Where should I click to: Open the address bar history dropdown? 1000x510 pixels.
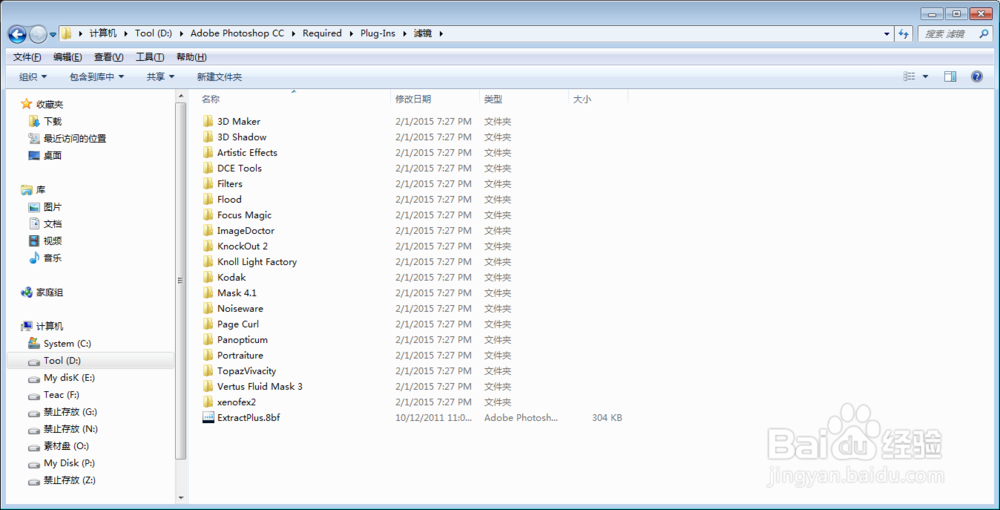(887, 34)
